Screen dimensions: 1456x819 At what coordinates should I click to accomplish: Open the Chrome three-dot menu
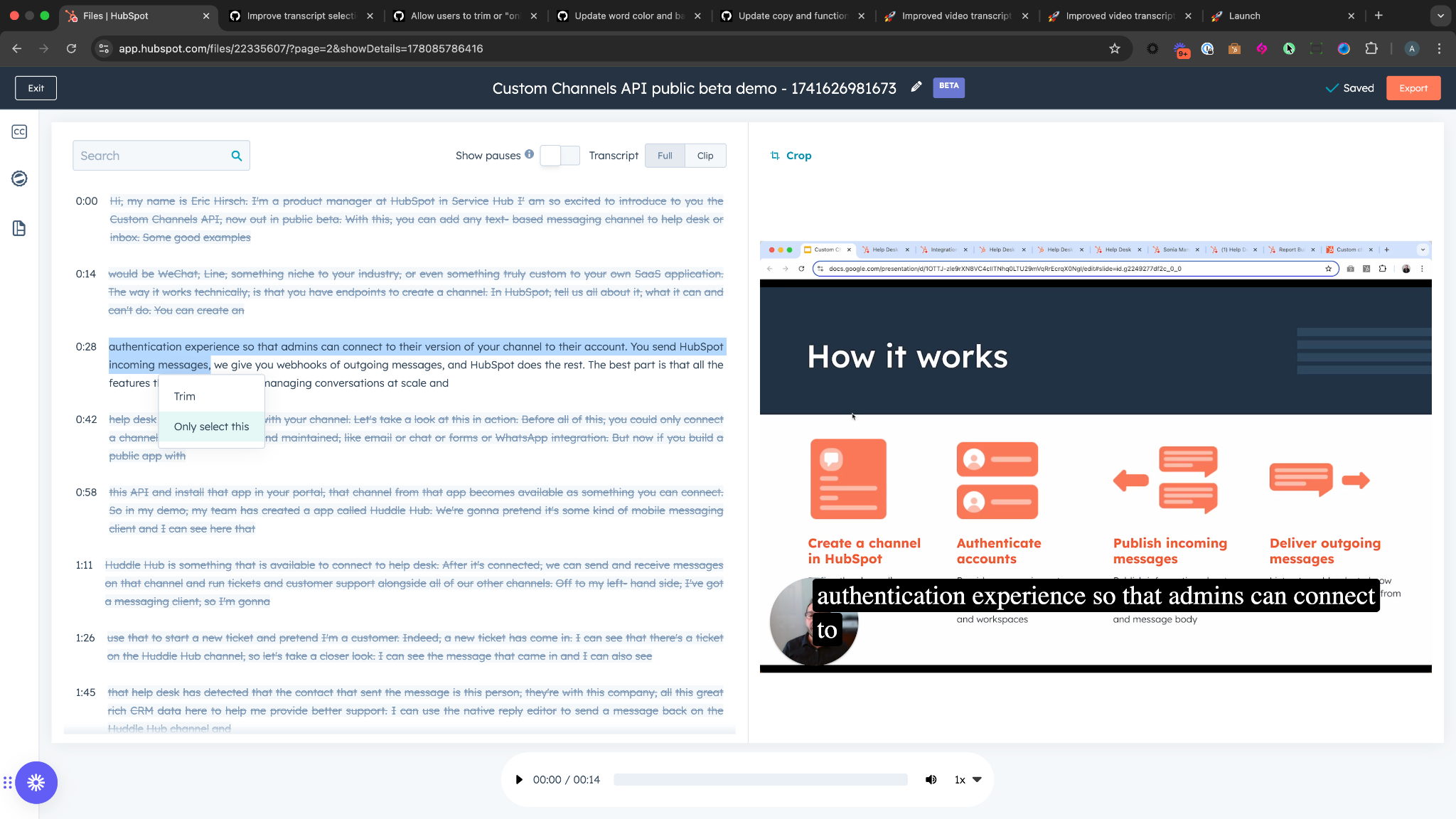(1439, 48)
